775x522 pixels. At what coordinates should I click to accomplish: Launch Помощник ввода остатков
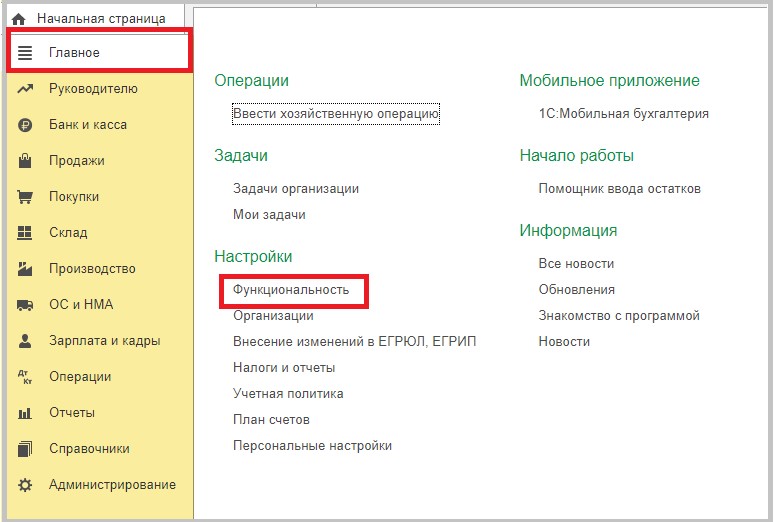[620, 189]
